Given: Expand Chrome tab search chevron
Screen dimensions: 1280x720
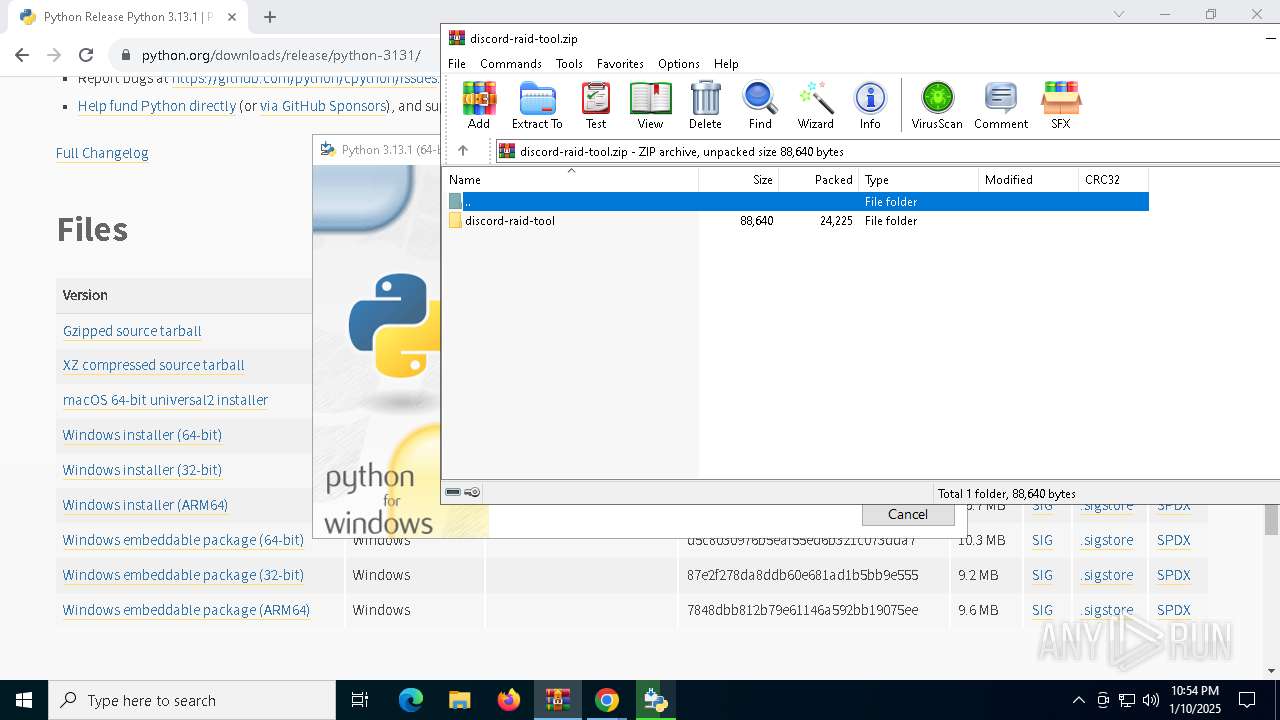Looking at the screenshot, I should [x=1119, y=14].
